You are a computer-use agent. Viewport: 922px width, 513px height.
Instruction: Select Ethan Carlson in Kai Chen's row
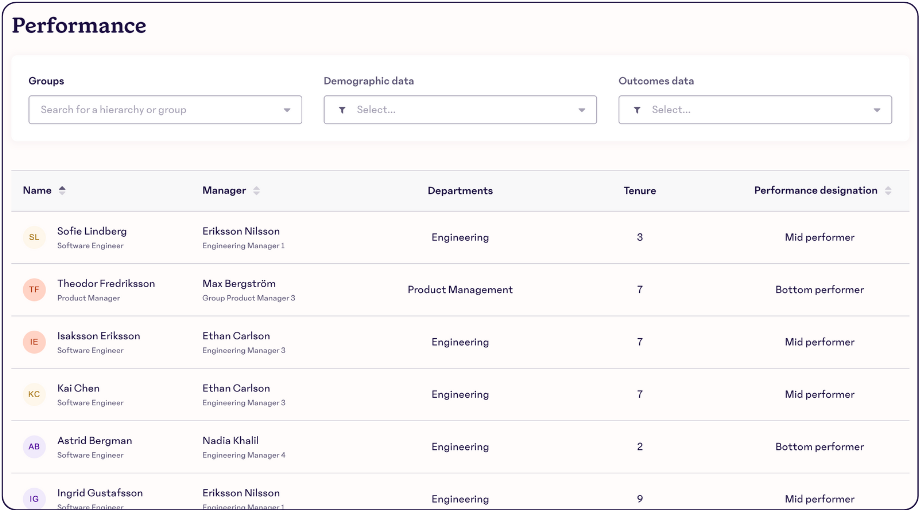click(236, 388)
